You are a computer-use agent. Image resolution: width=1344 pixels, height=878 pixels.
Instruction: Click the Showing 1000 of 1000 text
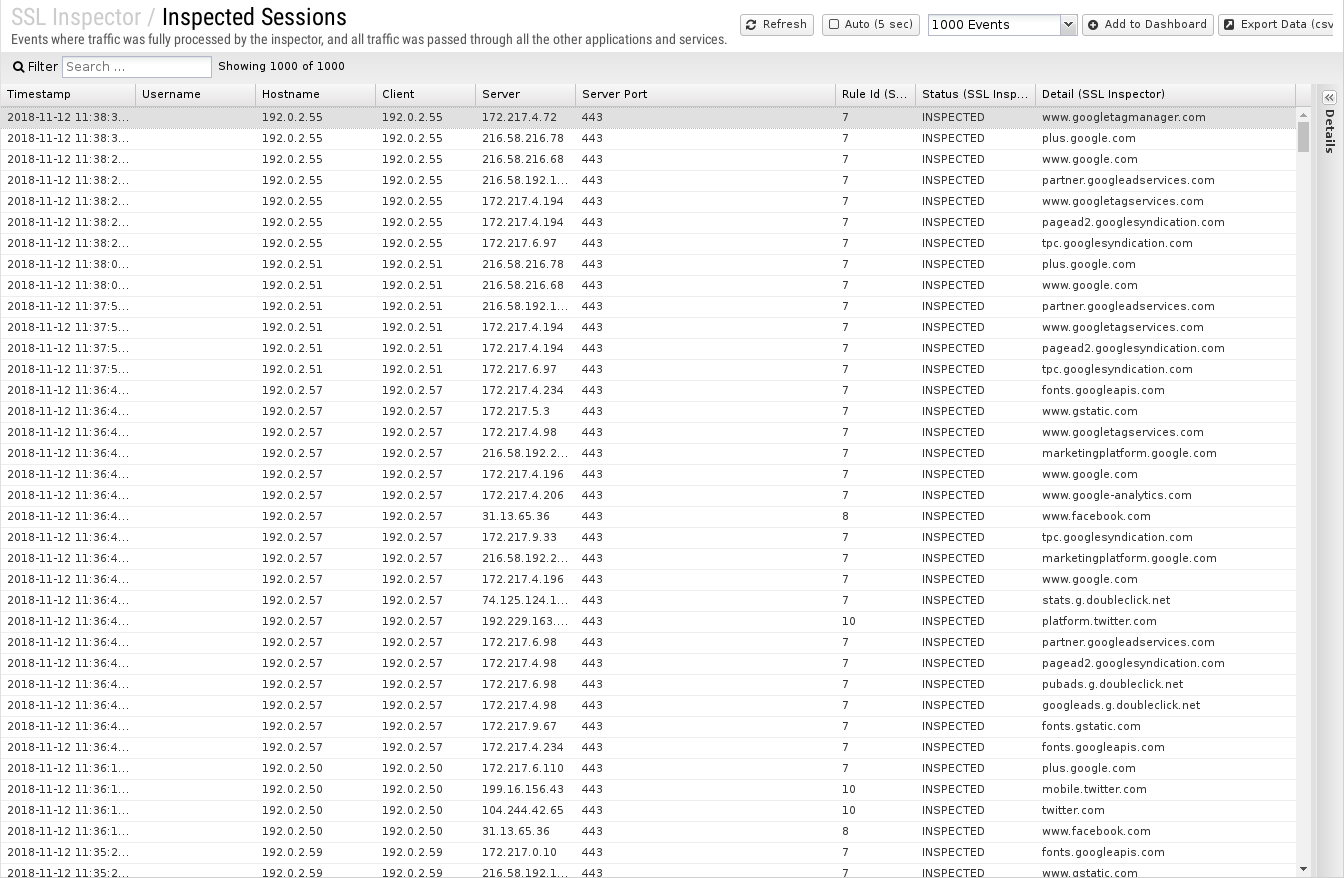[x=281, y=66]
